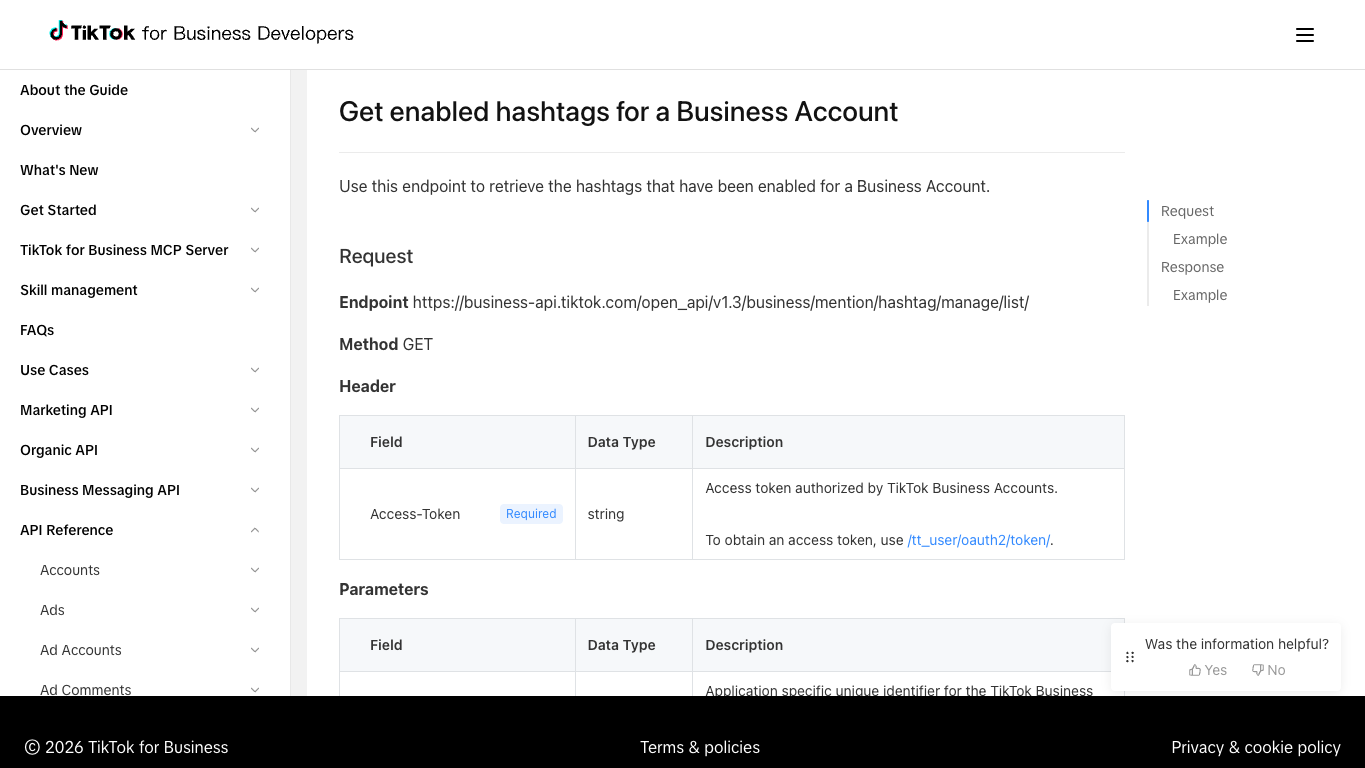Jump to Example under Response outline
The image size is (1365, 768).
[x=1200, y=295]
